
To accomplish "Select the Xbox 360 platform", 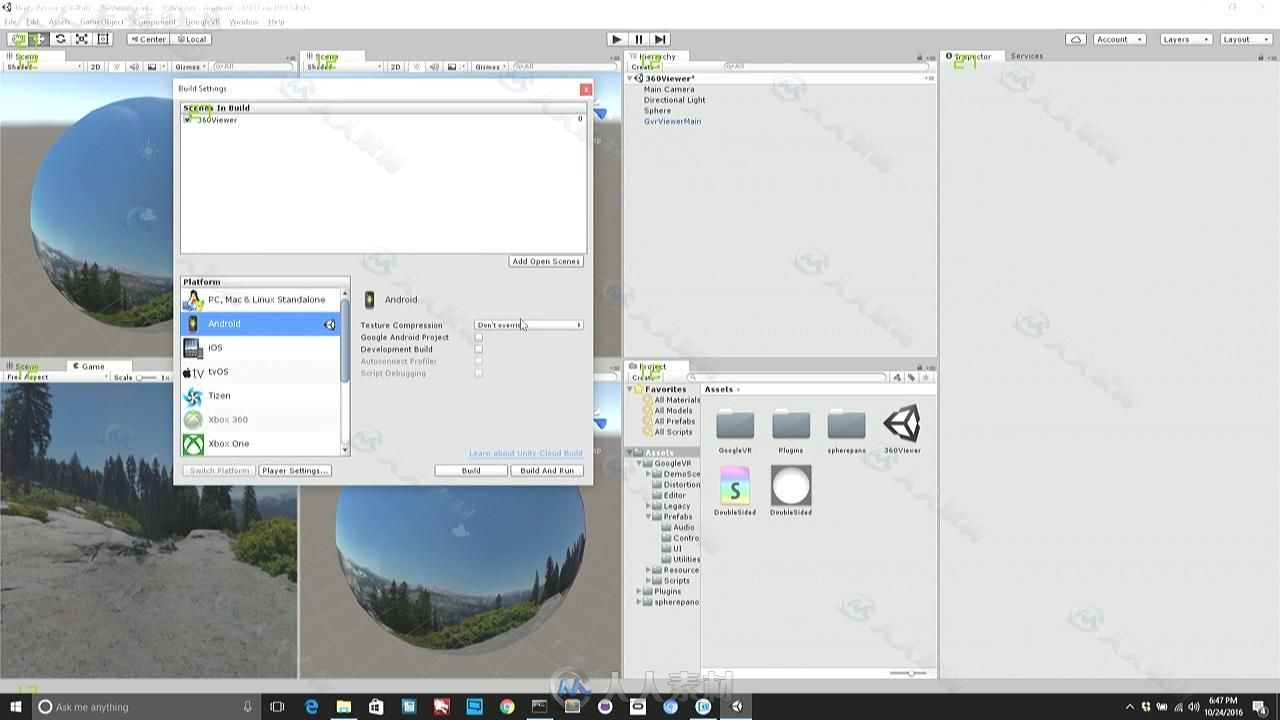I will pos(261,419).
